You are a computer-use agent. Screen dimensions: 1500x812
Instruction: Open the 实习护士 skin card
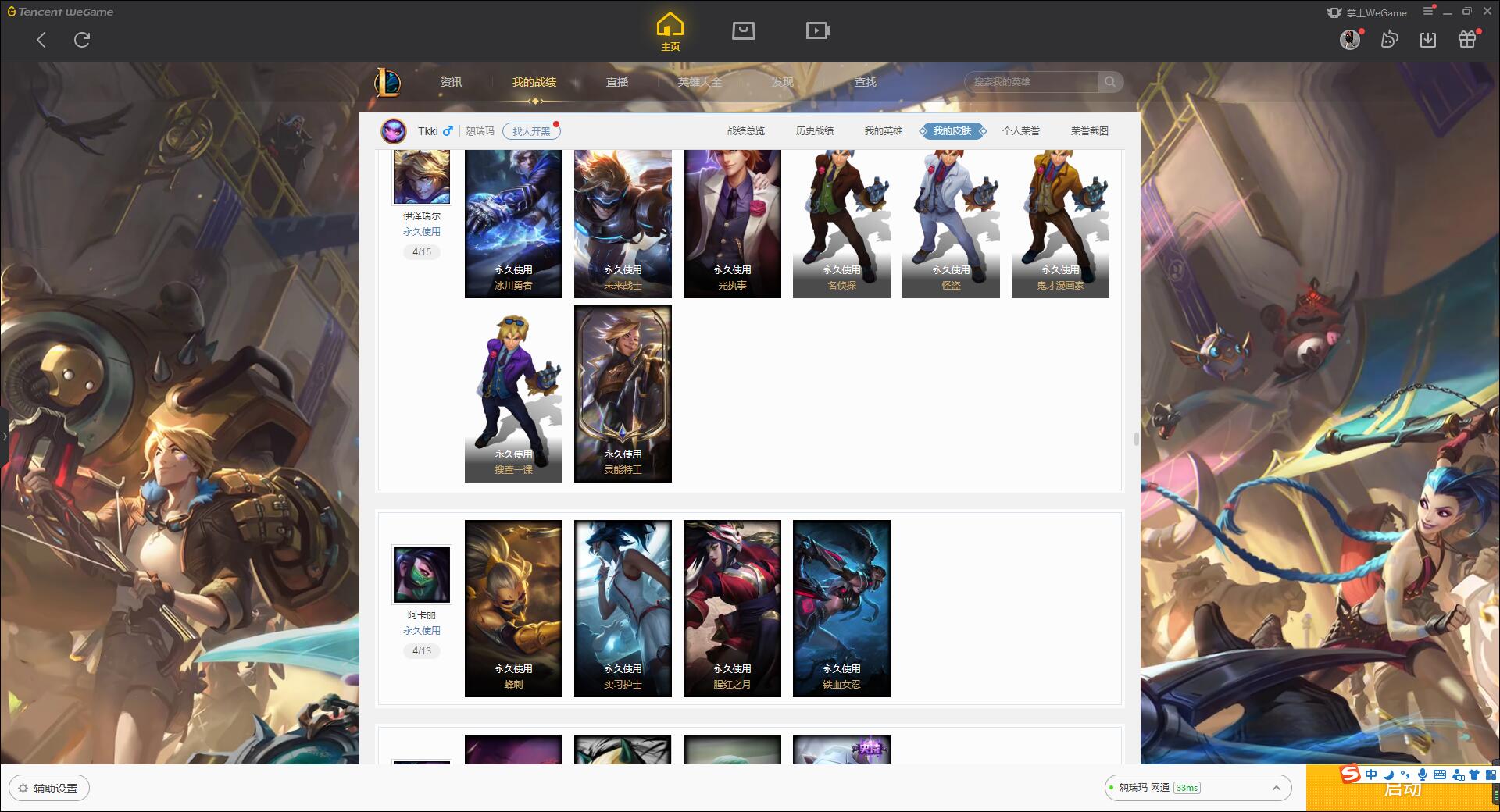click(x=623, y=608)
